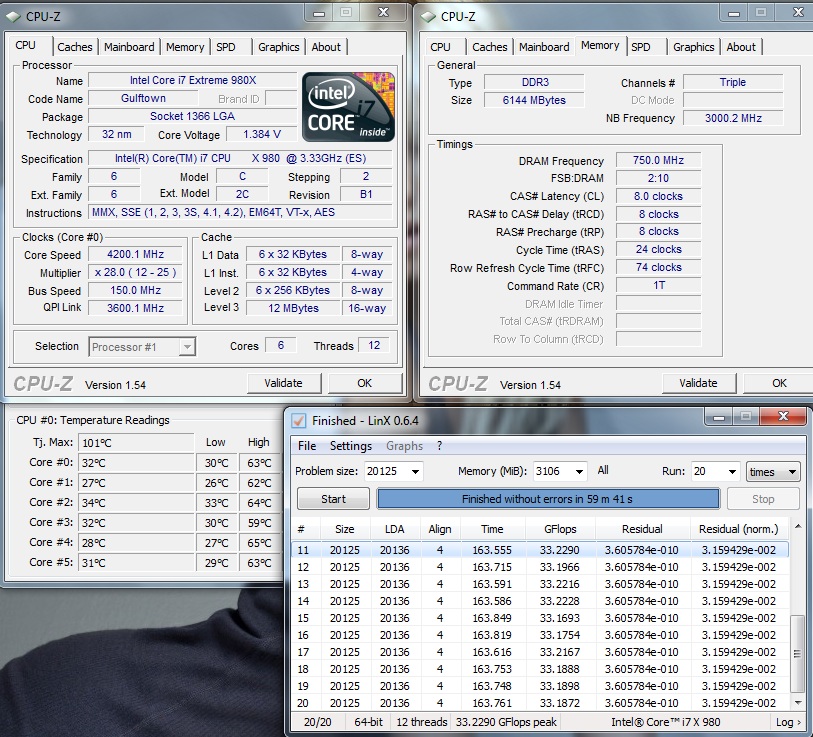
Task: Switch to CPU tab in right CPU-Z
Action: coord(440,47)
